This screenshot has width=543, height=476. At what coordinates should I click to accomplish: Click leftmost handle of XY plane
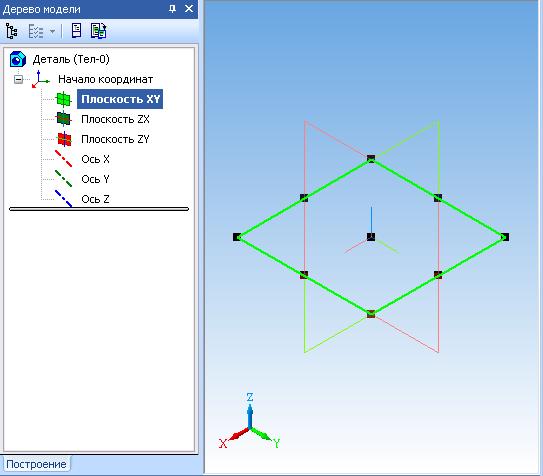point(237,237)
